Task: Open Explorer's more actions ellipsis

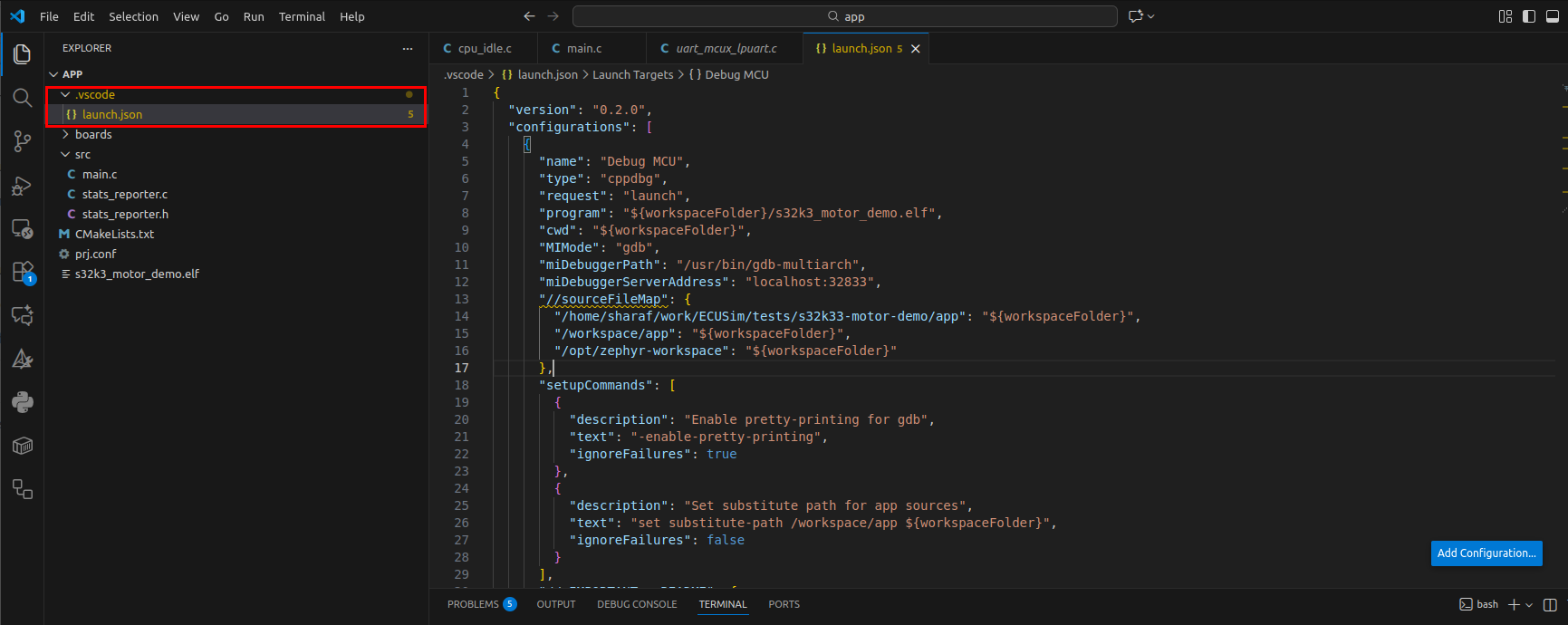Action: [408, 48]
